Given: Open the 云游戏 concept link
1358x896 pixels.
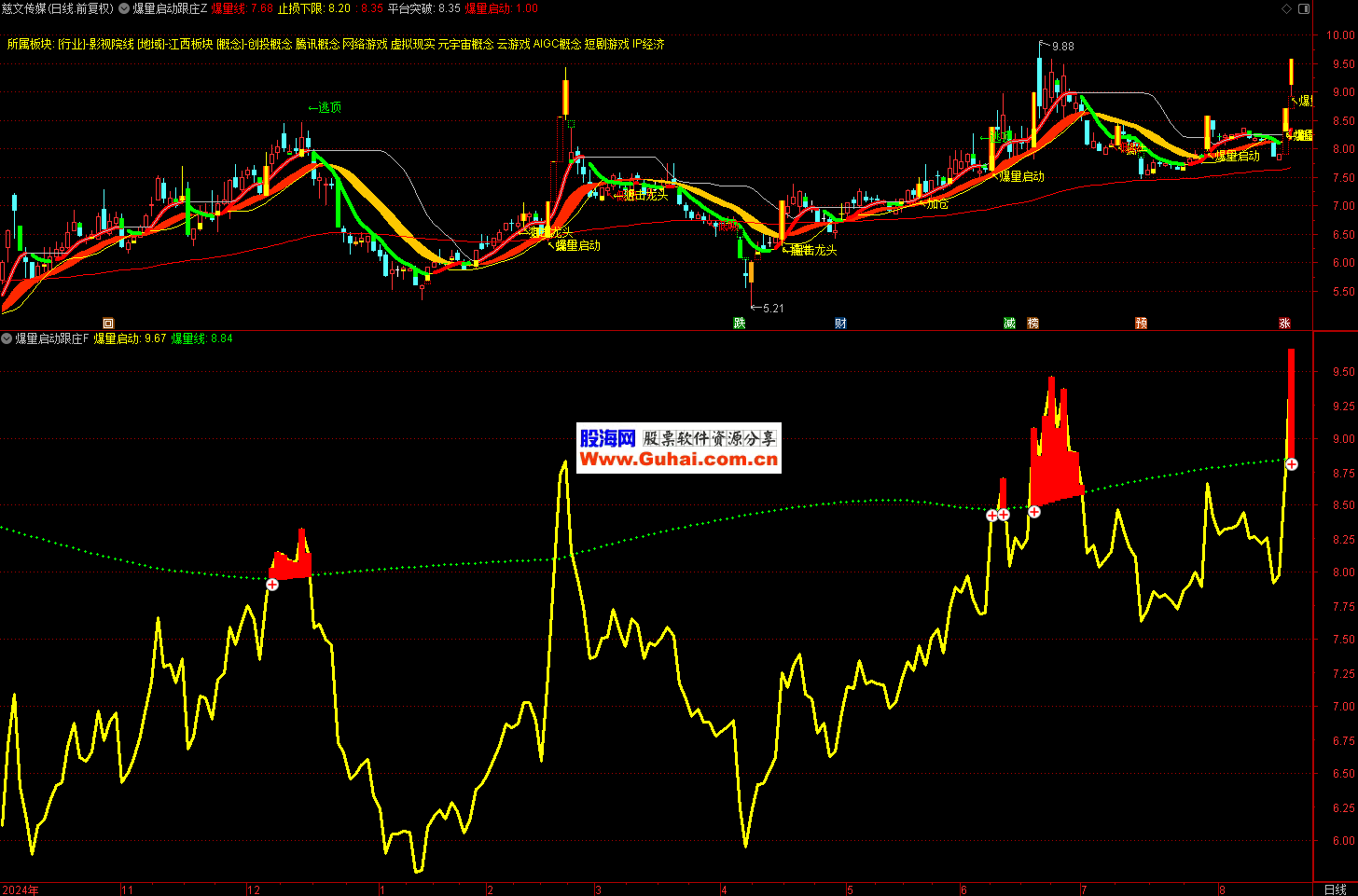Looking at the screenshot, I should [x=513, y=44].
